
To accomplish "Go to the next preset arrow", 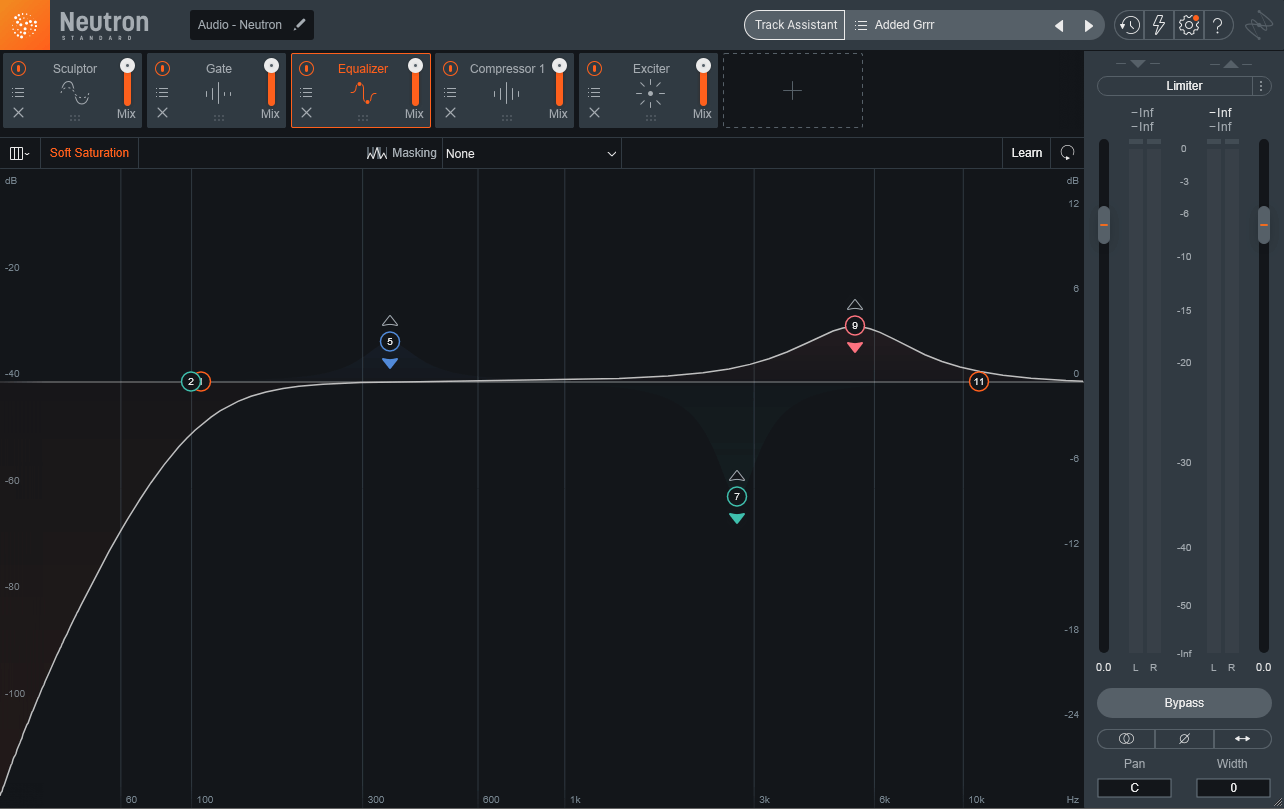I will click(1089, 26).
